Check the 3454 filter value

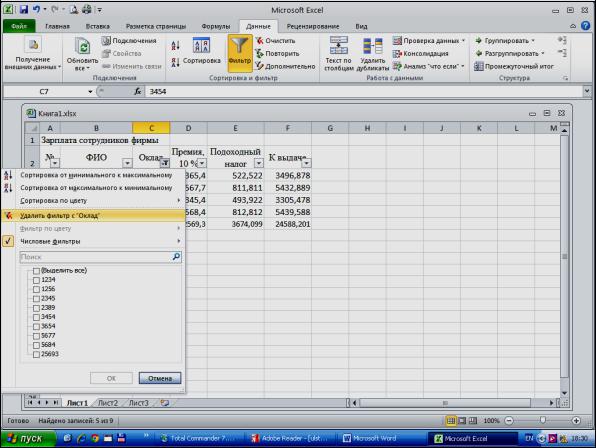pyautogui.click(x=36, y=317)
